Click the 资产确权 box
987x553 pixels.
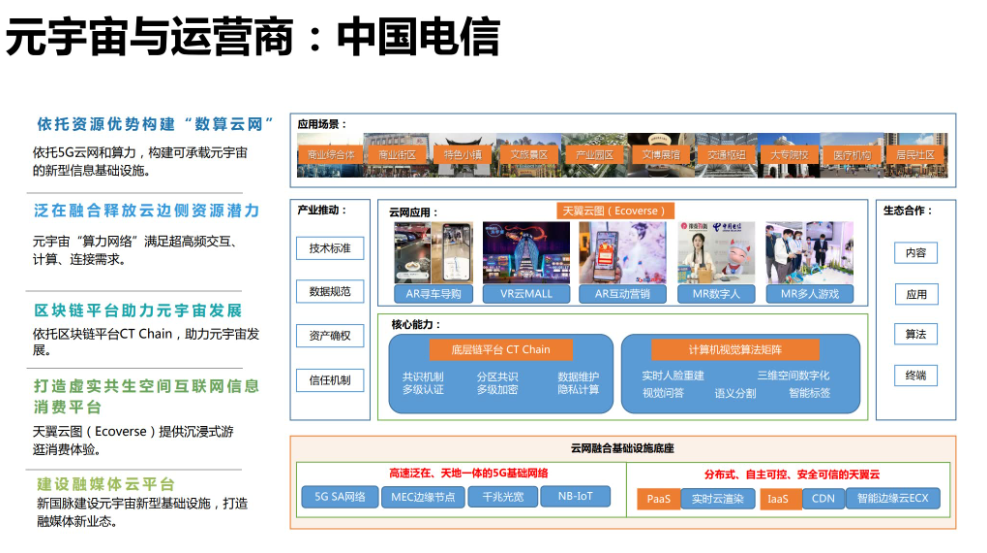[x=330, y=336]
